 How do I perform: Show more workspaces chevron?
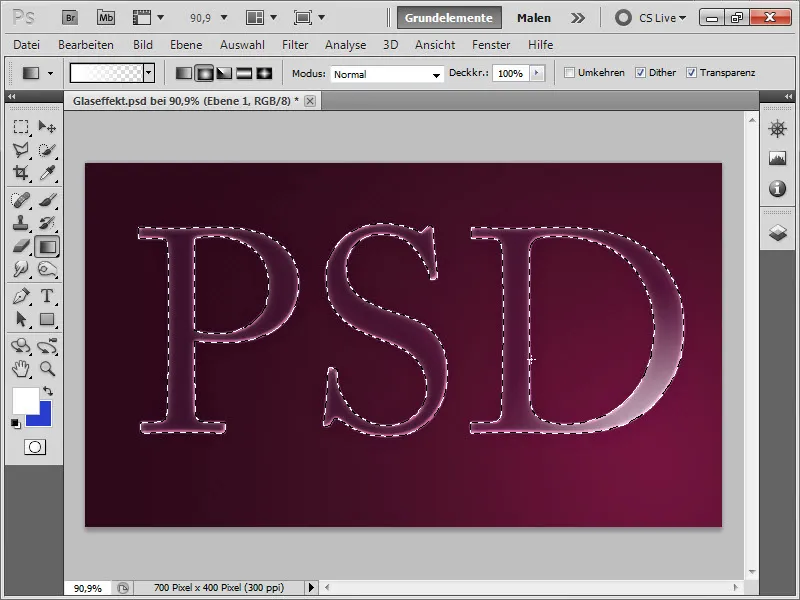pos(578,18)
